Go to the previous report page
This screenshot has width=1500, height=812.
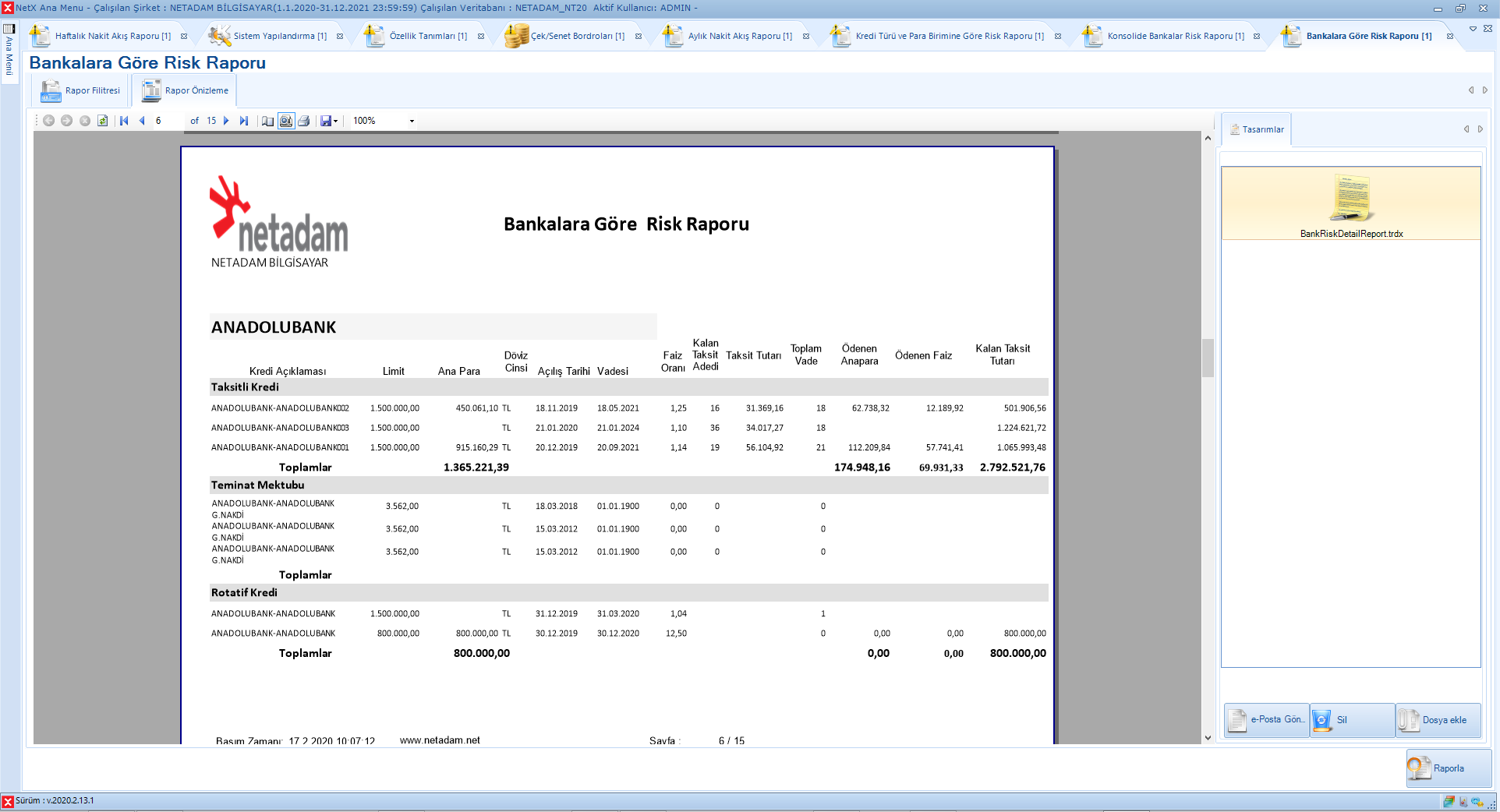(x=142, y=121)
